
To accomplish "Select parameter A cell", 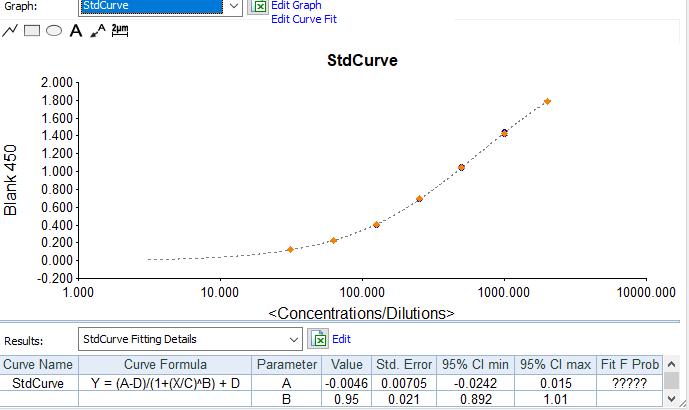I will tap(286, 383).
